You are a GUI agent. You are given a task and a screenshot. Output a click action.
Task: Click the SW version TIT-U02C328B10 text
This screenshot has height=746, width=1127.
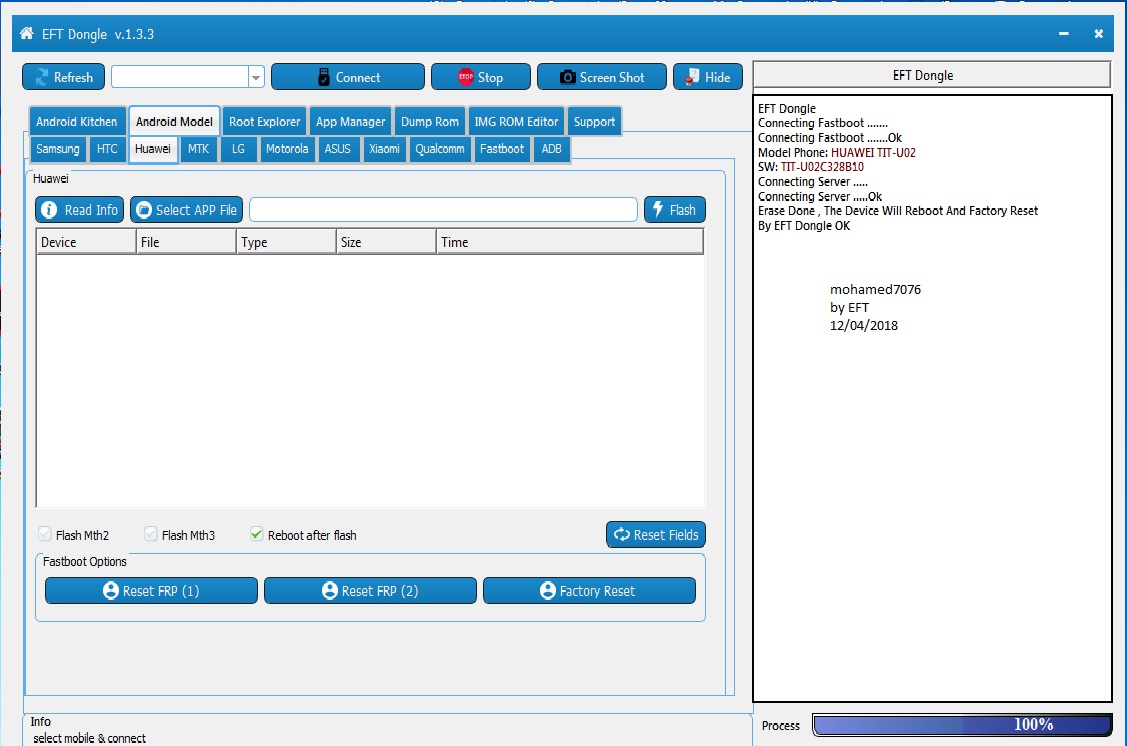click(x=822, y=167)
